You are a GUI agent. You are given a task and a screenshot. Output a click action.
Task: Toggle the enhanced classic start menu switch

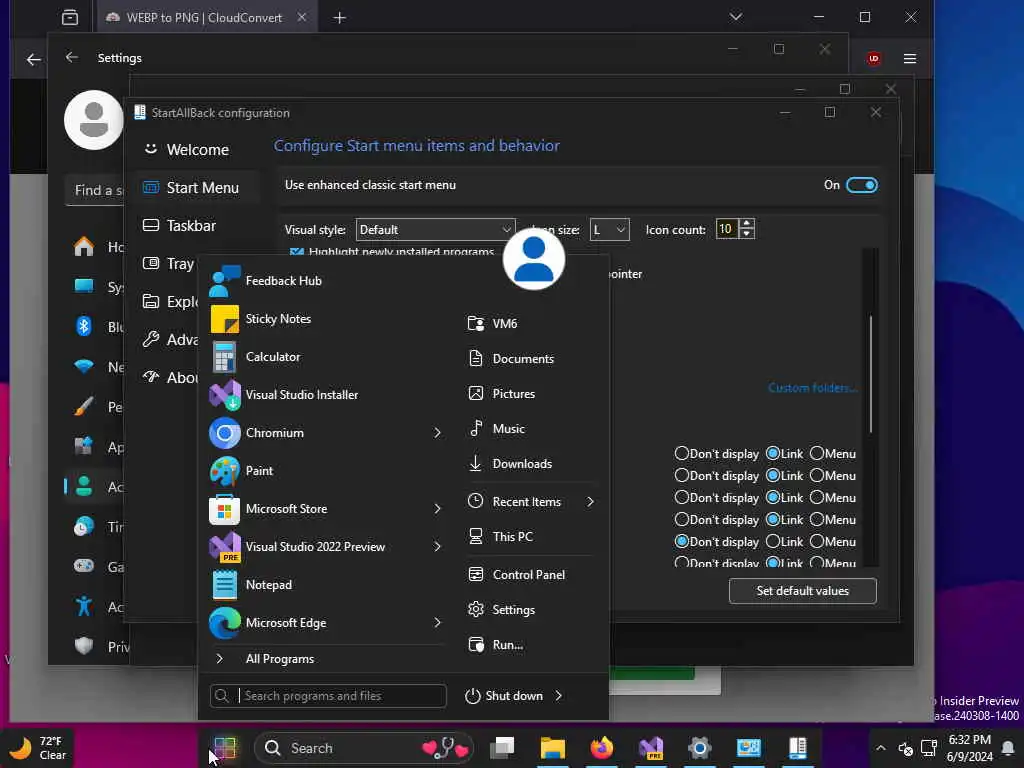[x=861, y=185]
